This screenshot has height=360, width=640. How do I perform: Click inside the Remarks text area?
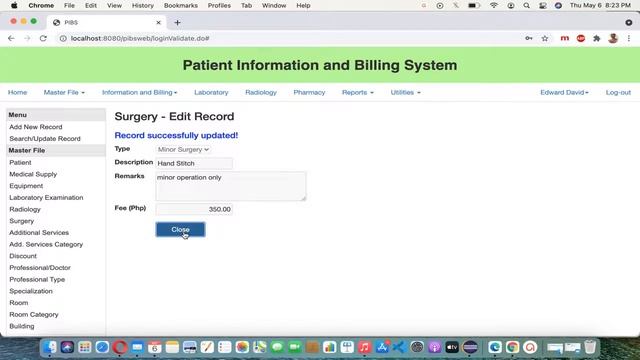(x=231, y=186)
